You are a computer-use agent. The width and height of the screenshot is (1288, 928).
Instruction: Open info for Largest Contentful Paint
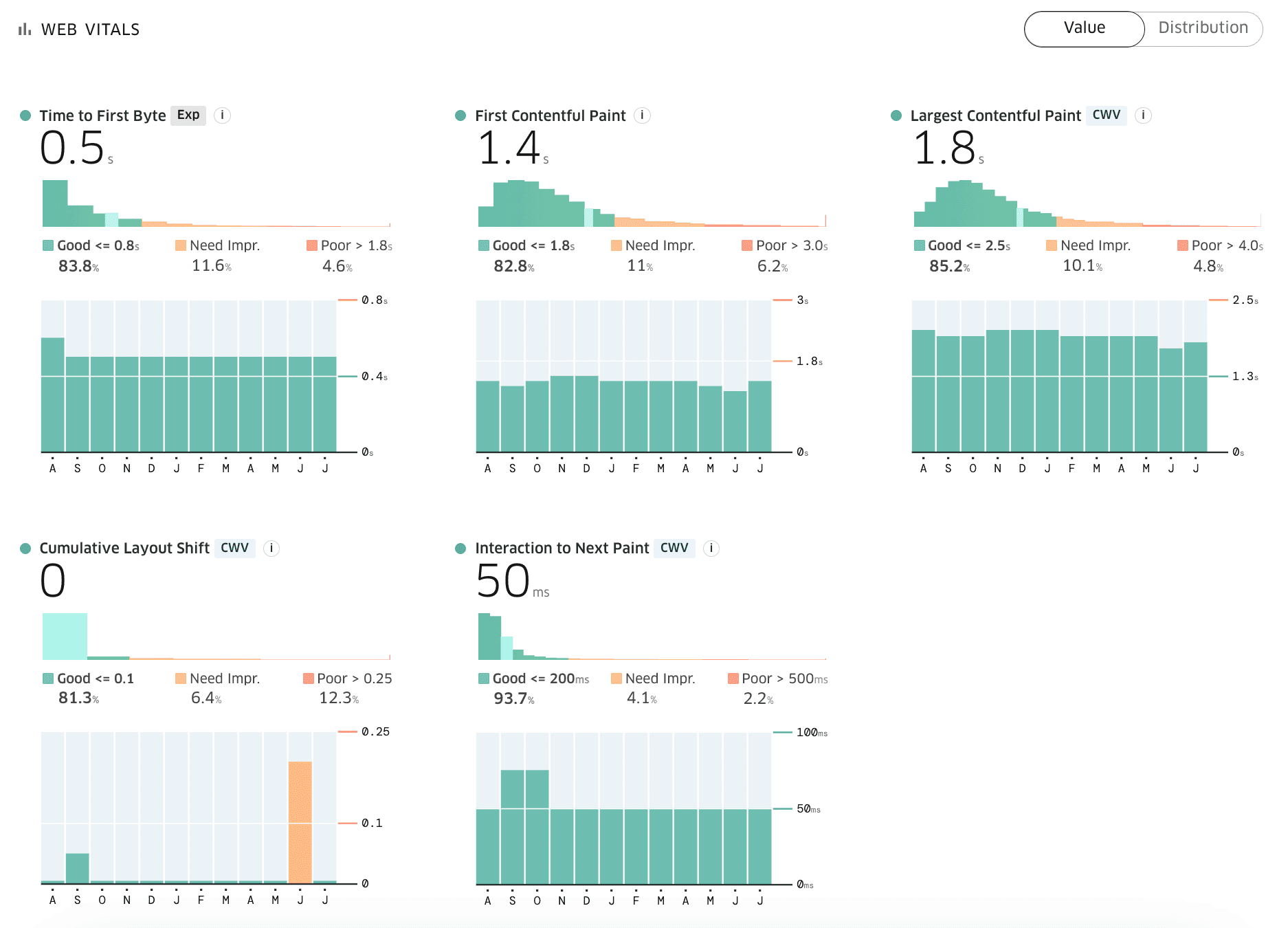(x=1143, y=115)
